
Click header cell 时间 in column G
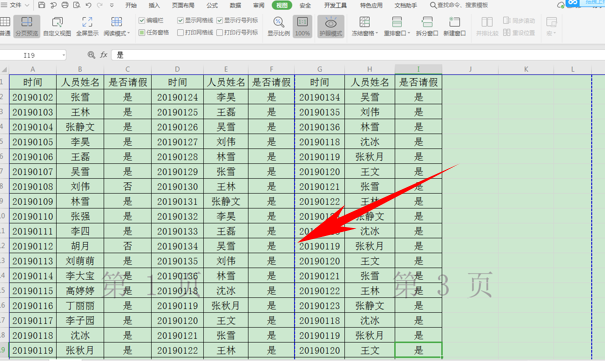point(319,82)
